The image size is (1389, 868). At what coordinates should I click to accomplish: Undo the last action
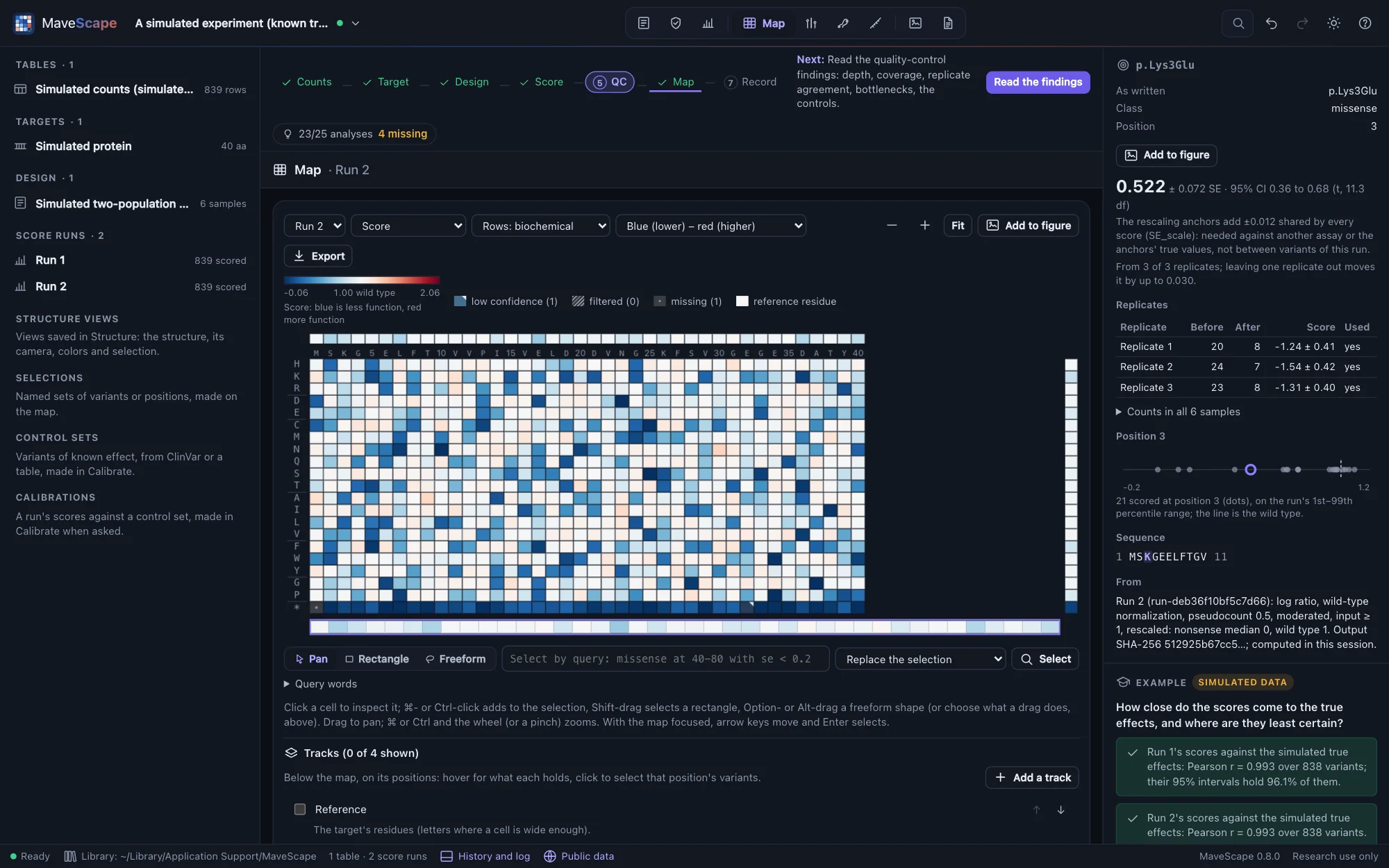(x=1271, y=23)
